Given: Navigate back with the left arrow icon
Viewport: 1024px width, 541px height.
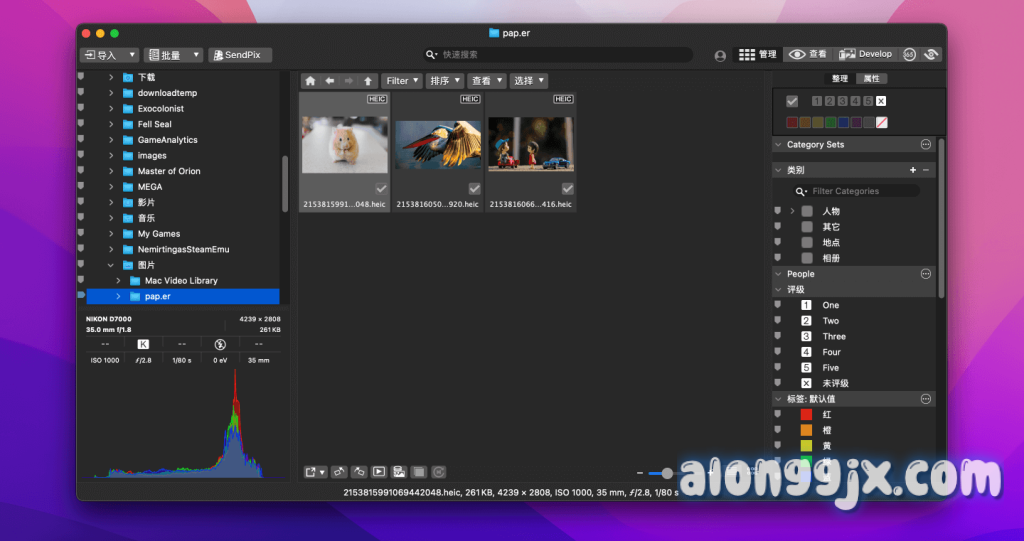Looking at the screenshot, I should click(x=329, y=81).
